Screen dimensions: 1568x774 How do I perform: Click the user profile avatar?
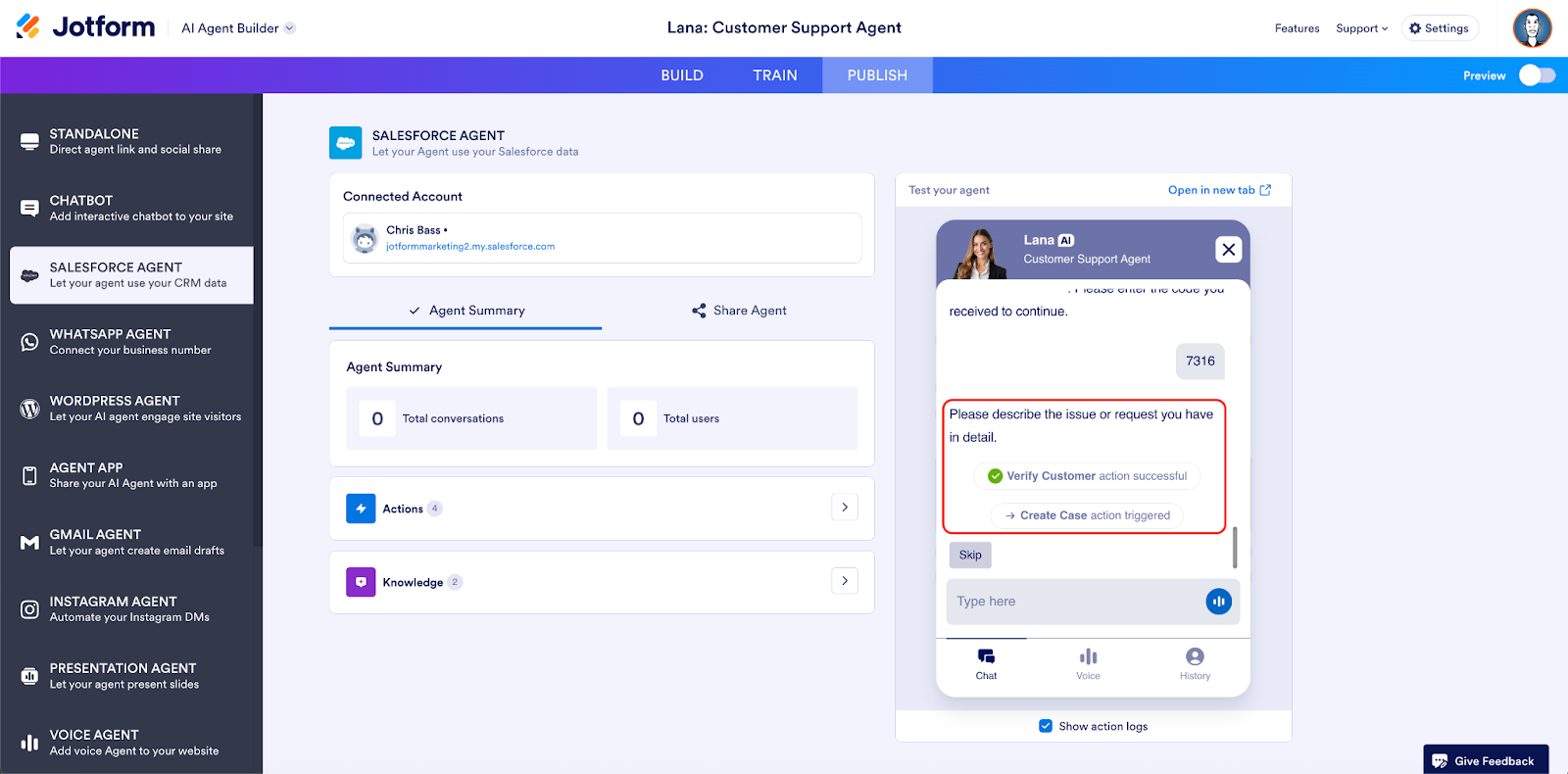point(1532,28)
